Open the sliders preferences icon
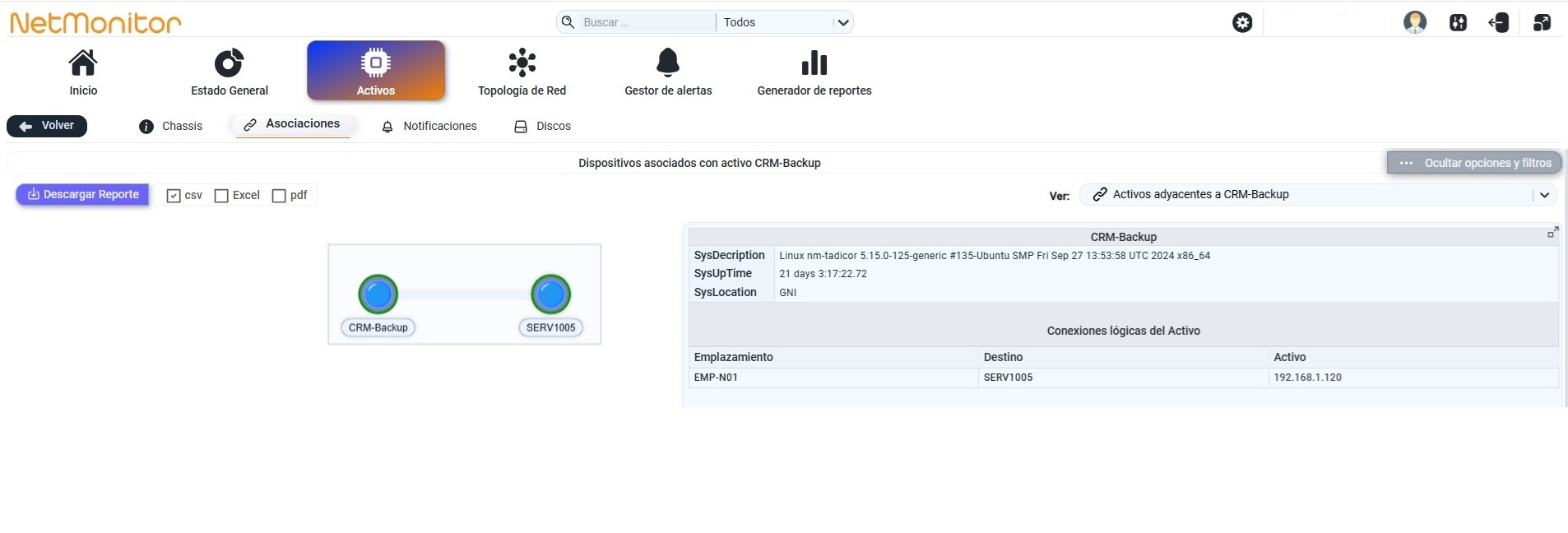This screenshot has width=1568, height=533. [1458, 22]
